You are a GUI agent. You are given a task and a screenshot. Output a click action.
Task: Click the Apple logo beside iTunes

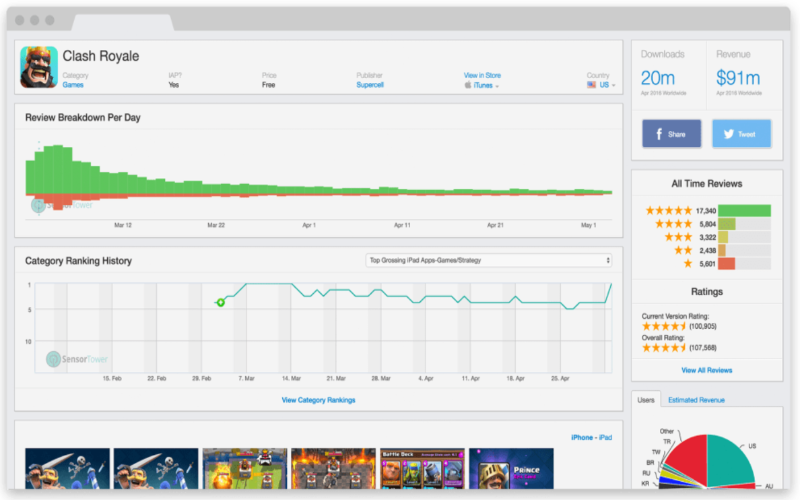467,85
